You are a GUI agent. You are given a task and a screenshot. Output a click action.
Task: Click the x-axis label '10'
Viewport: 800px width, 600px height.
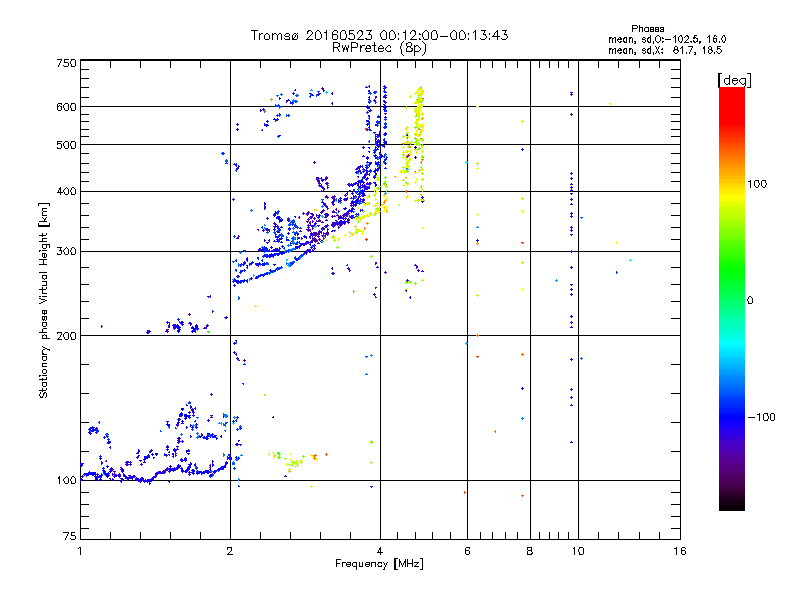tap(578, 551)
